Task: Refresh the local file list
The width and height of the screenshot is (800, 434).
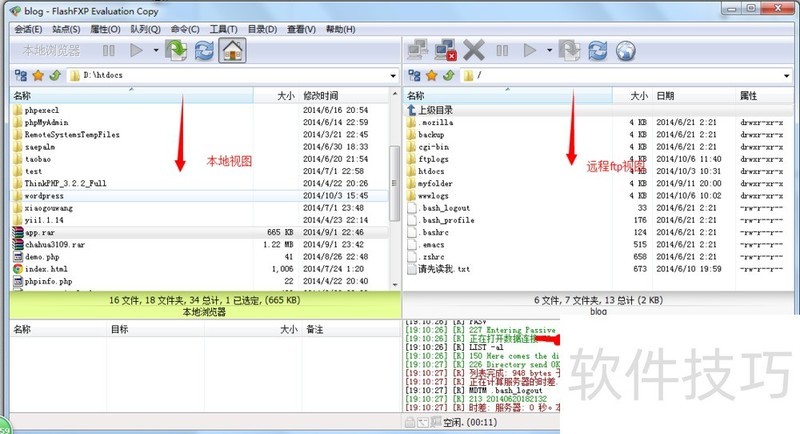Action: coord(204,50)
